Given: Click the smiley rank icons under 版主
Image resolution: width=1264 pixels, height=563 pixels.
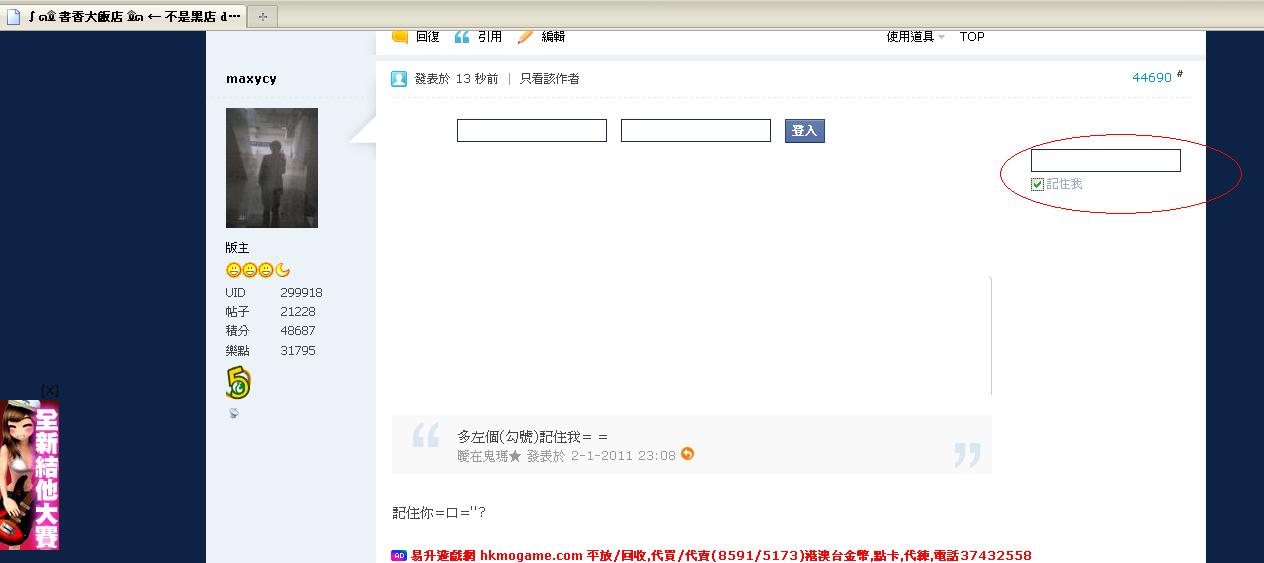Looking at the screenshot, I should tap(258, 270).
